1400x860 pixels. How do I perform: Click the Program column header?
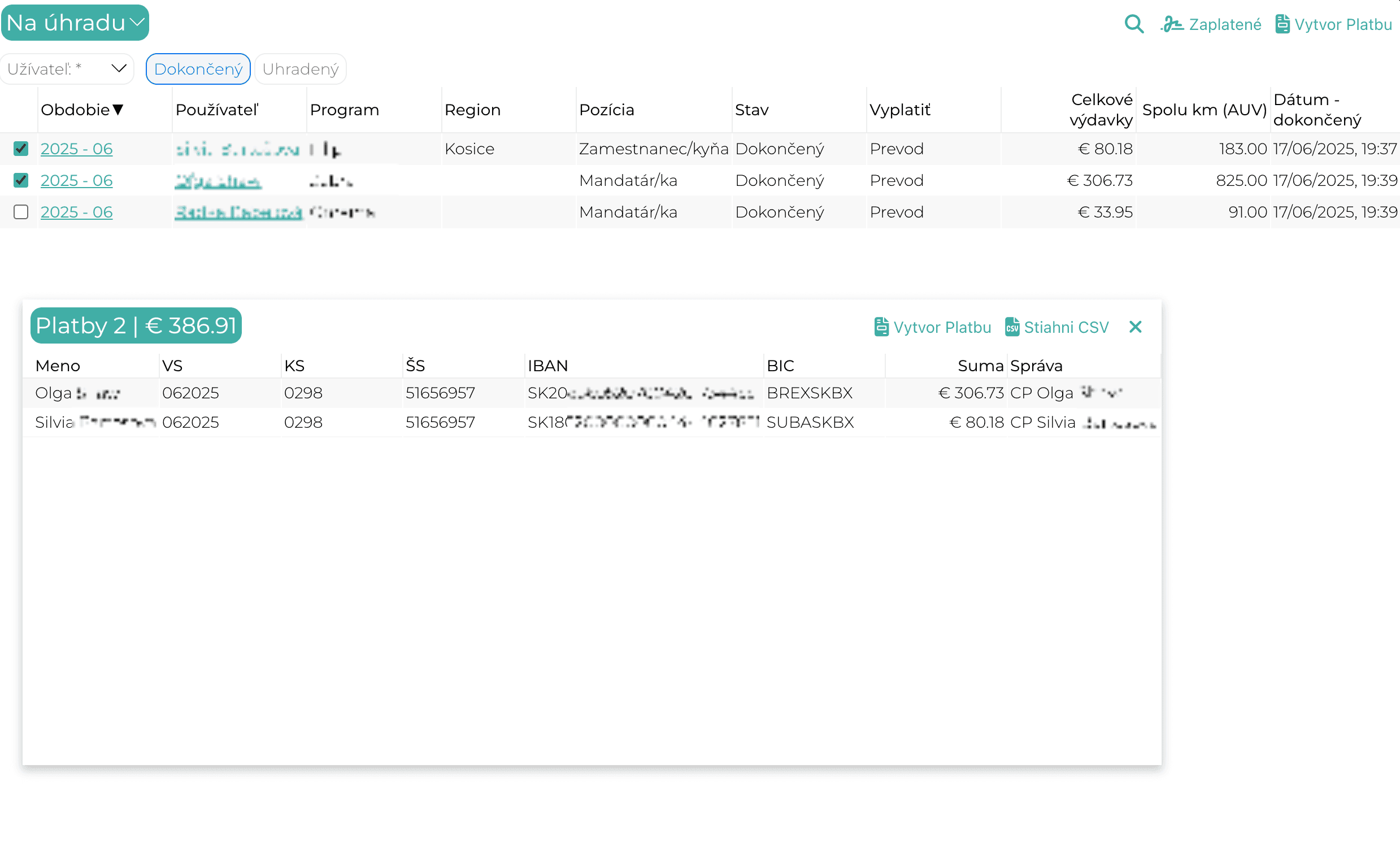(x=345, y=110)
